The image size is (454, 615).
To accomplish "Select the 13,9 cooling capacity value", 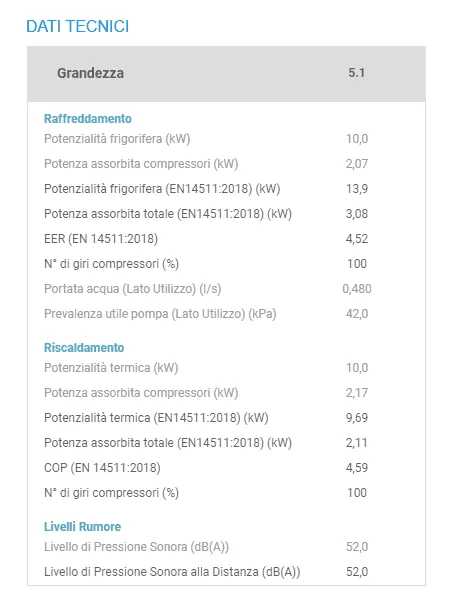I will pos(357,189).
